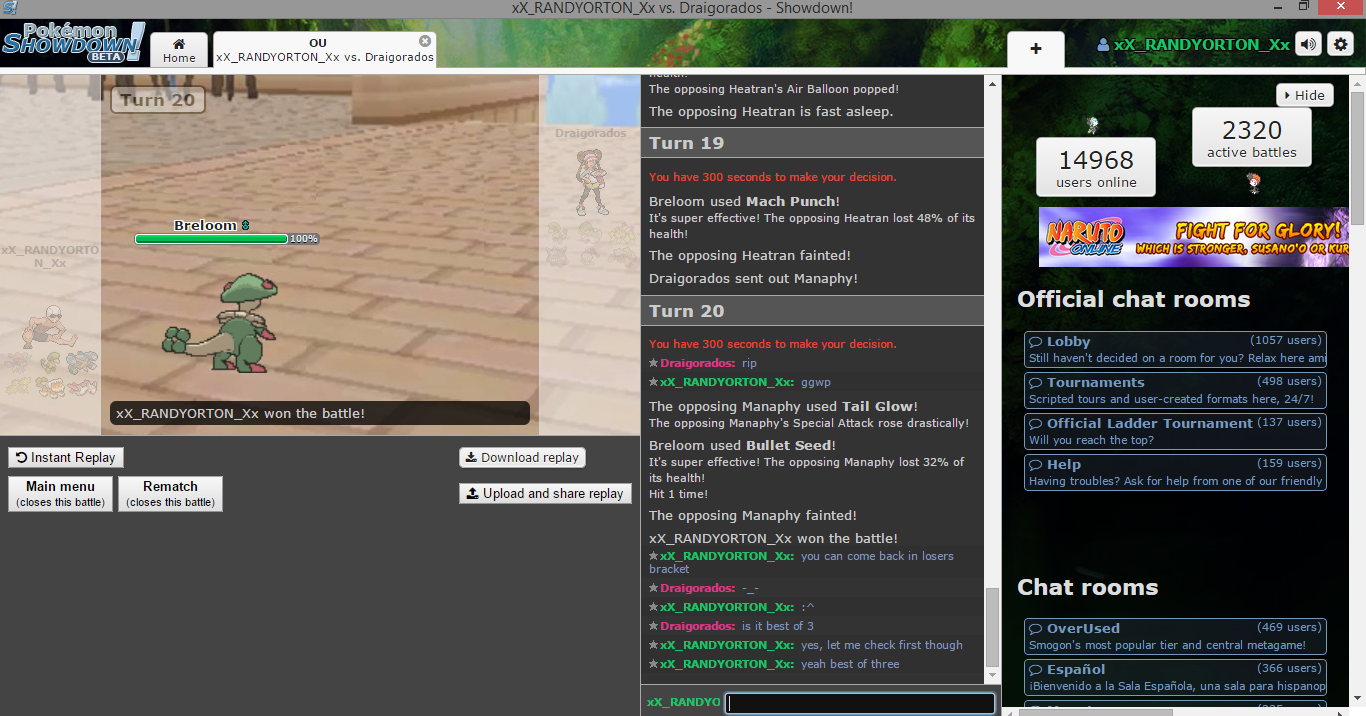Click 'yeah best of three' chat message
Screen dimensions: 1366x716
pyautogui.click(x=850, y=664)
